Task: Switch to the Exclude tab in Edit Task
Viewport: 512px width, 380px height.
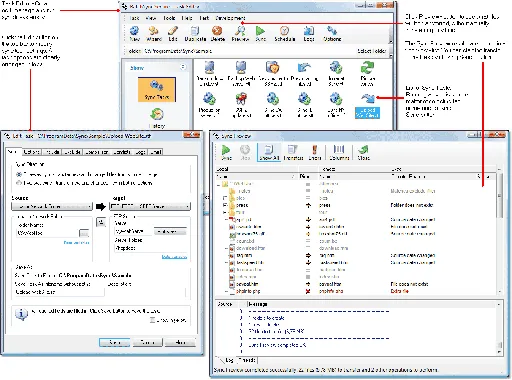Action: click(x=72, y=152)
